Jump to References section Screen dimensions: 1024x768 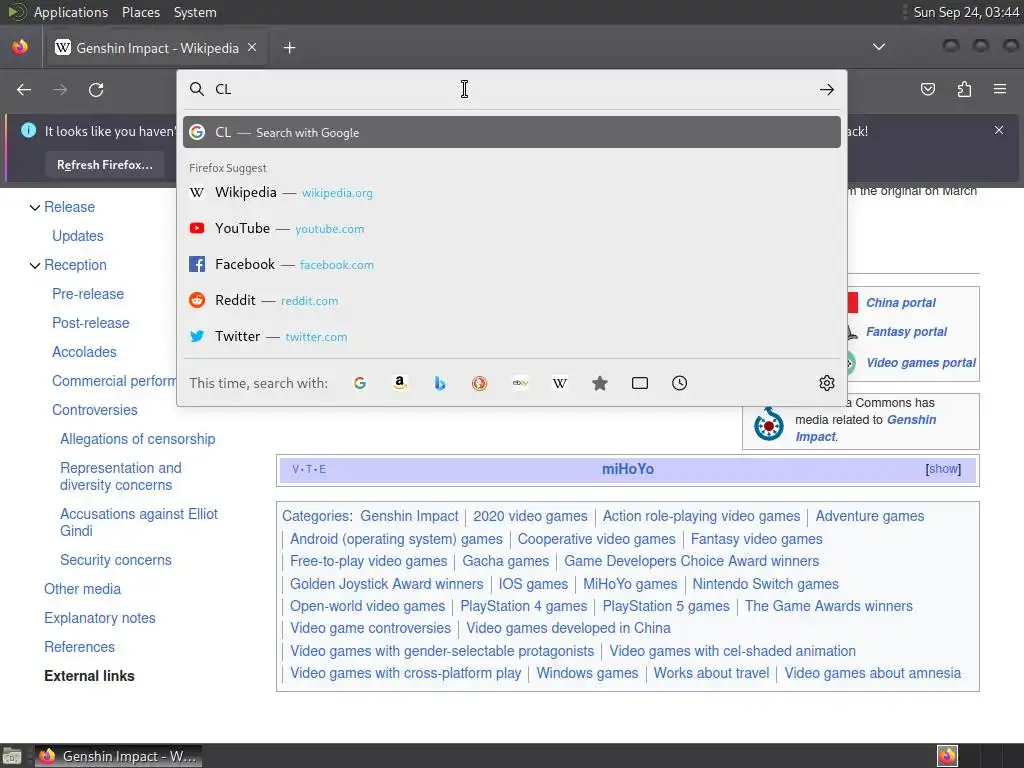coord(79,647)
